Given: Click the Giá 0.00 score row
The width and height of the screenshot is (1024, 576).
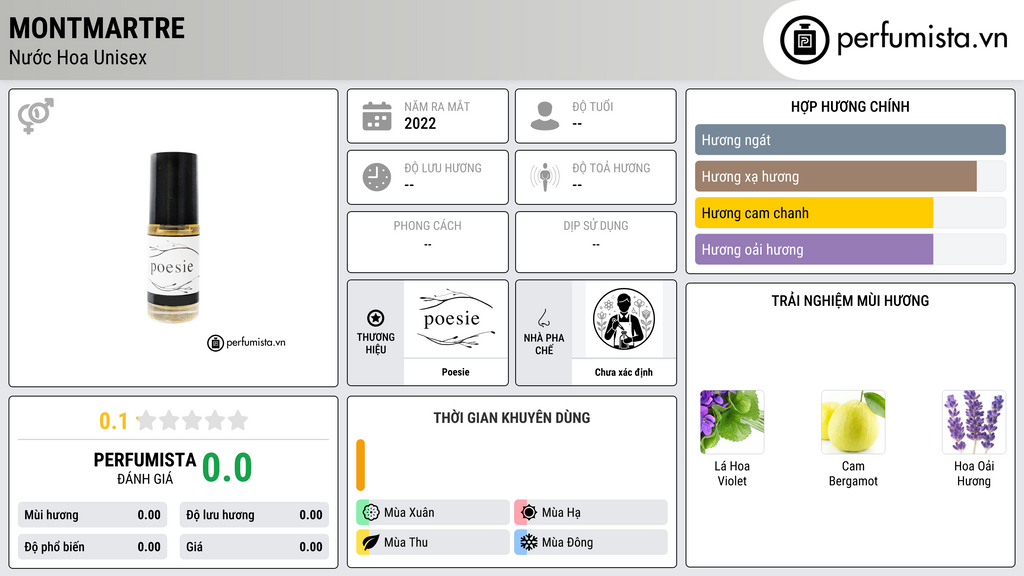Looking at the screenshot, I should click(254, 547).
